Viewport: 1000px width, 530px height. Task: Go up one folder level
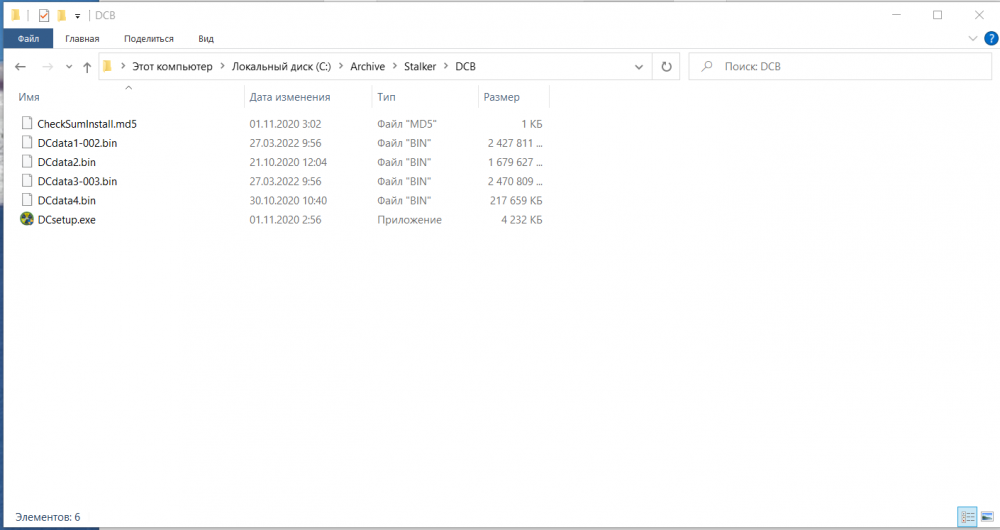click(87, 67)
